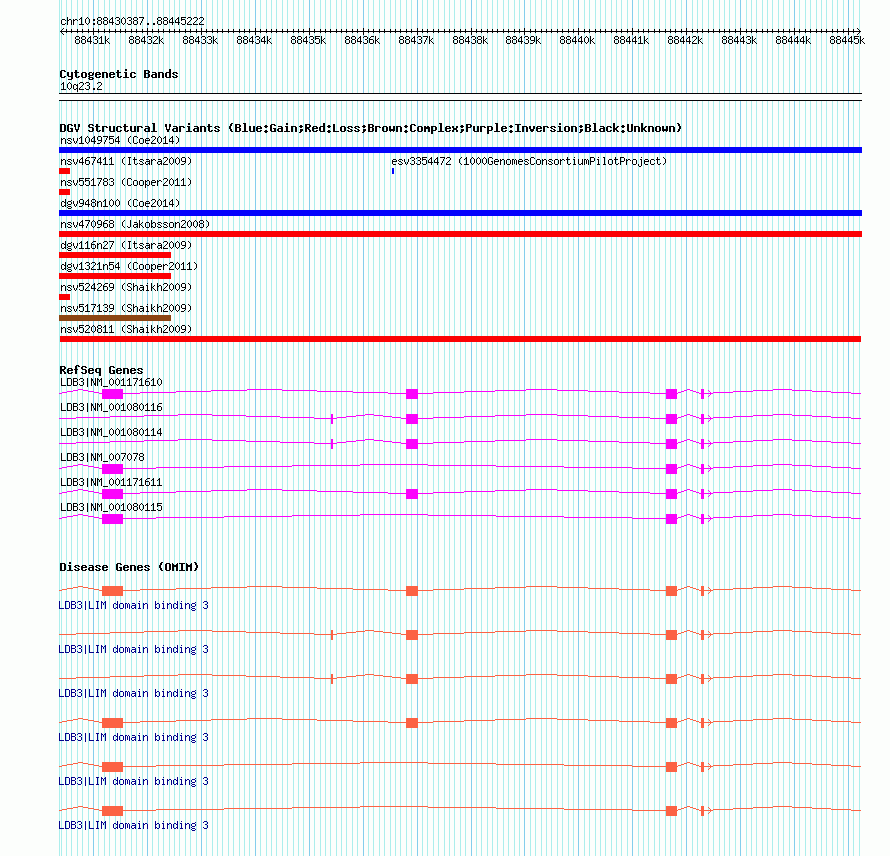This screenshot has height=856, width=890.
Task: Click the small red bar under nsv467411
Action: [65, 171]
